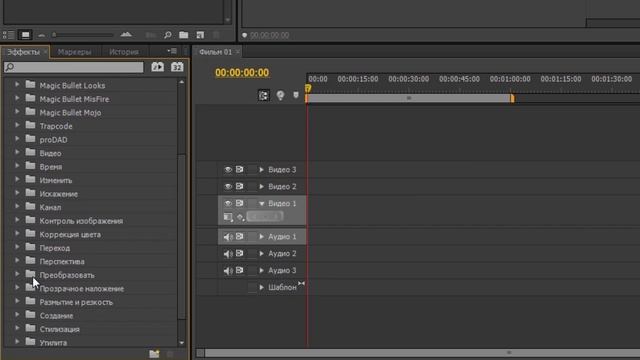Create a new bin in project panel
The image size is (640, 360).
point(184,35)
